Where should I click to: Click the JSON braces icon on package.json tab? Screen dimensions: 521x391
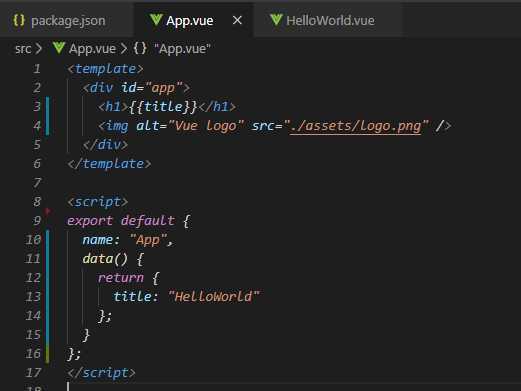(19, 20)
